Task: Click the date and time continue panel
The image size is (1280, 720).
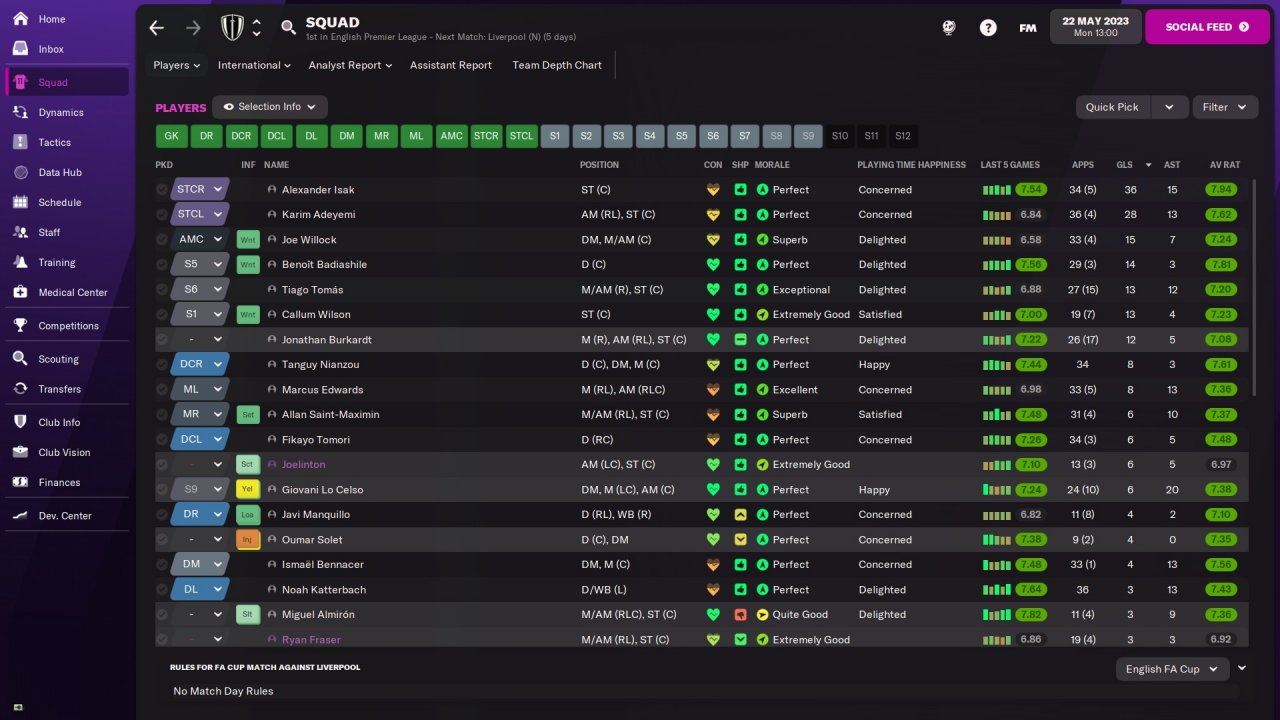Action: click(x=1096, y=27)
